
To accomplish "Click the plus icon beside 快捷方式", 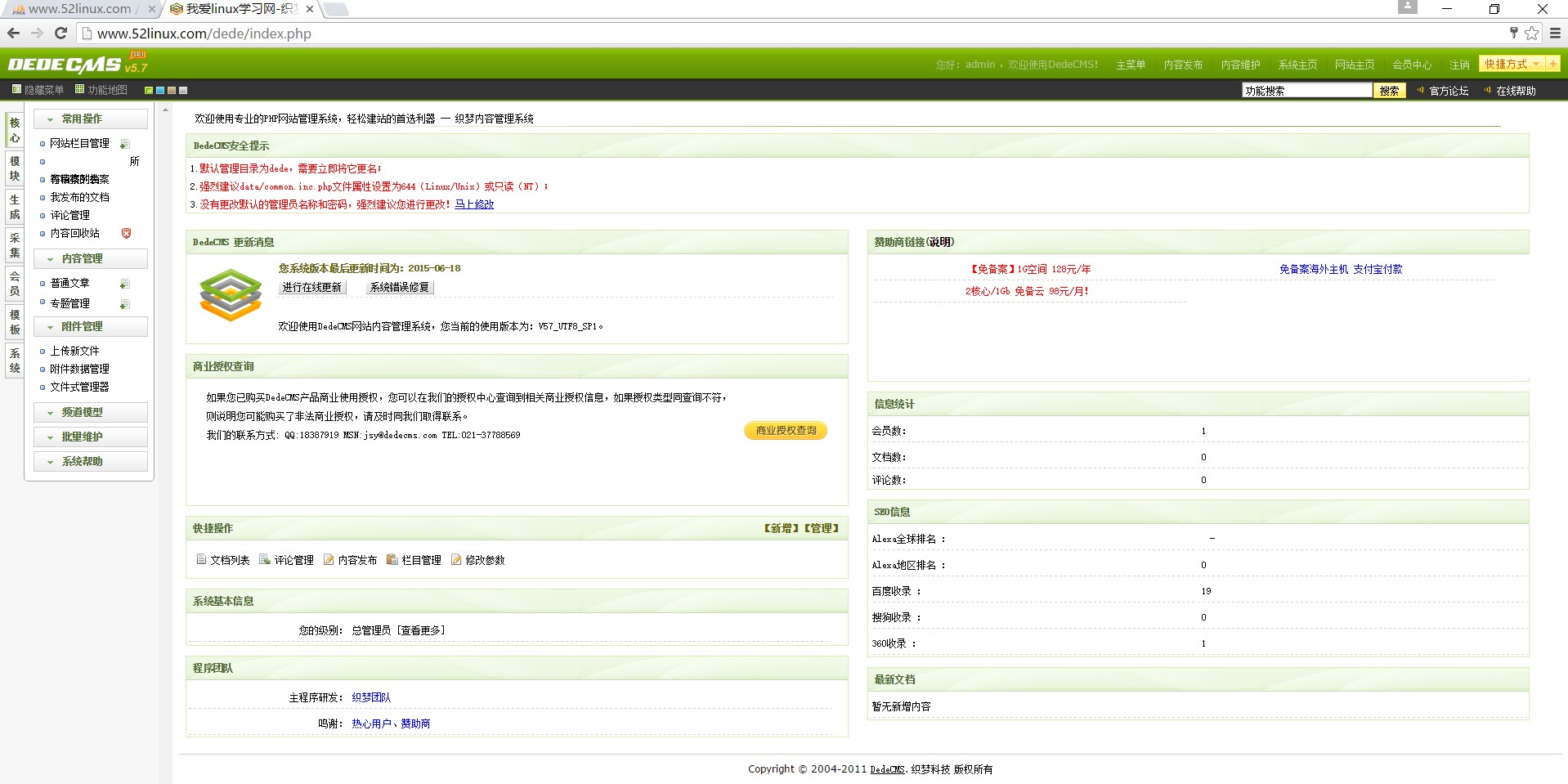I will [x=1552, y=64].
